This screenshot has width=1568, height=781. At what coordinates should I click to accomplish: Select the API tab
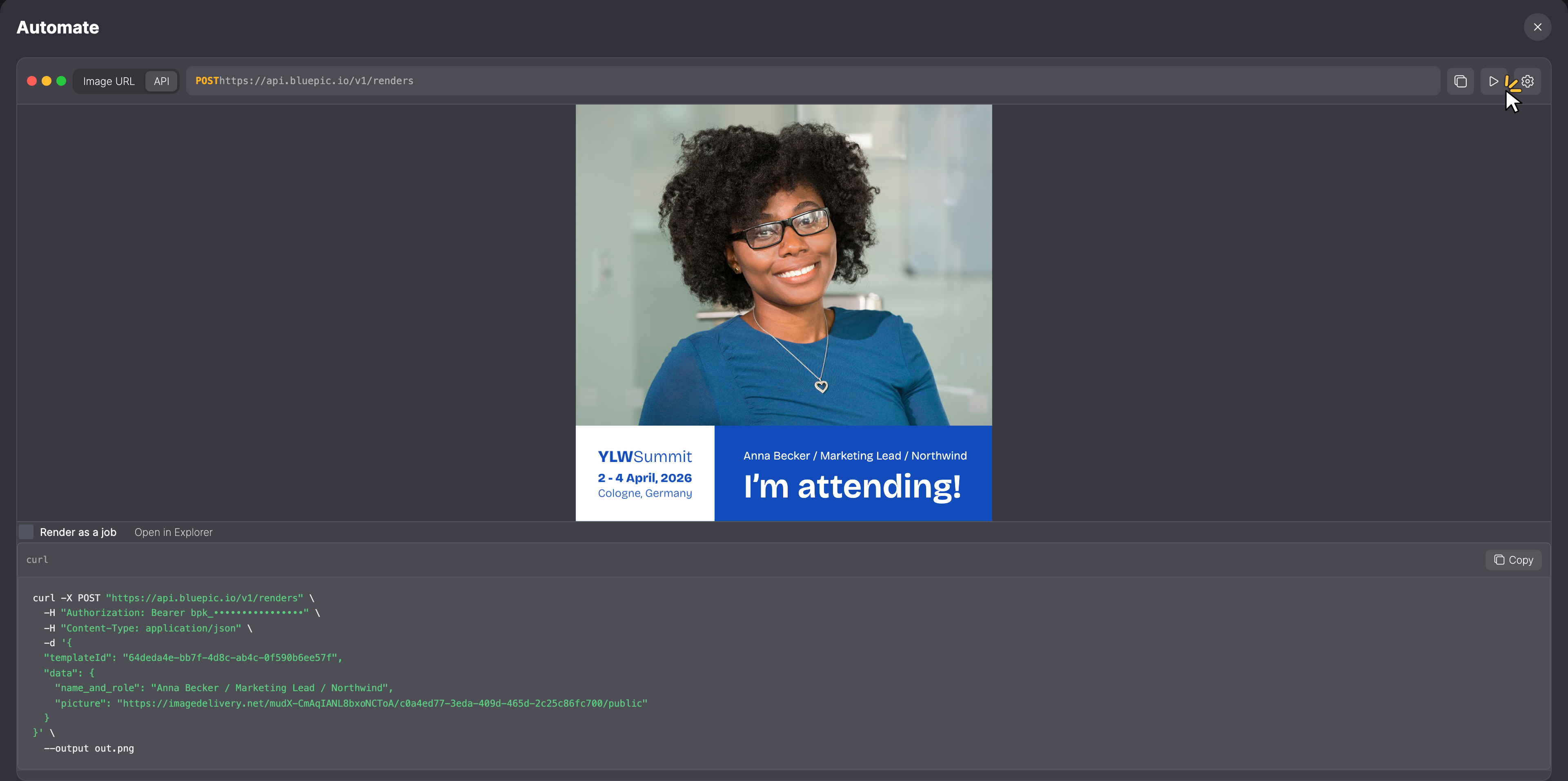(x=161, y=81)
